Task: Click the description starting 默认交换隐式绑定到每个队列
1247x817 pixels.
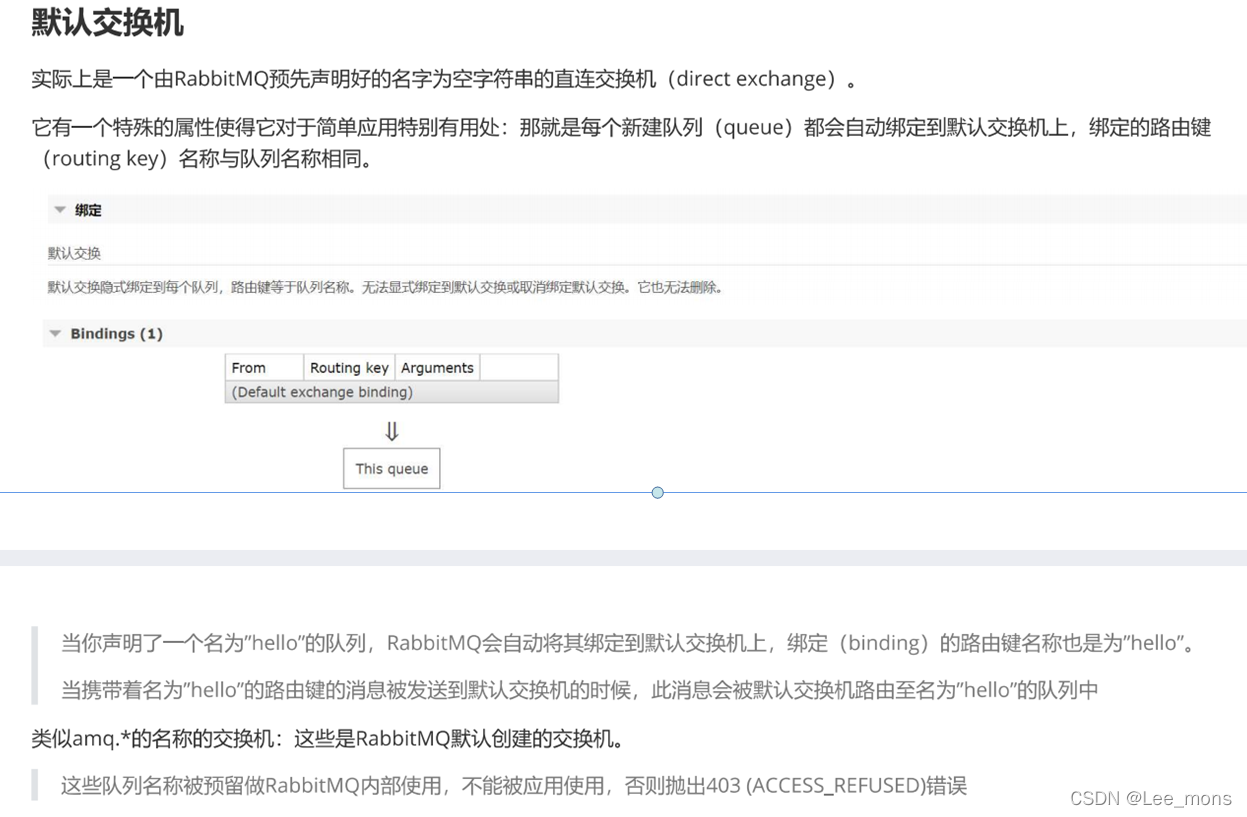Action: pos(385,287)
